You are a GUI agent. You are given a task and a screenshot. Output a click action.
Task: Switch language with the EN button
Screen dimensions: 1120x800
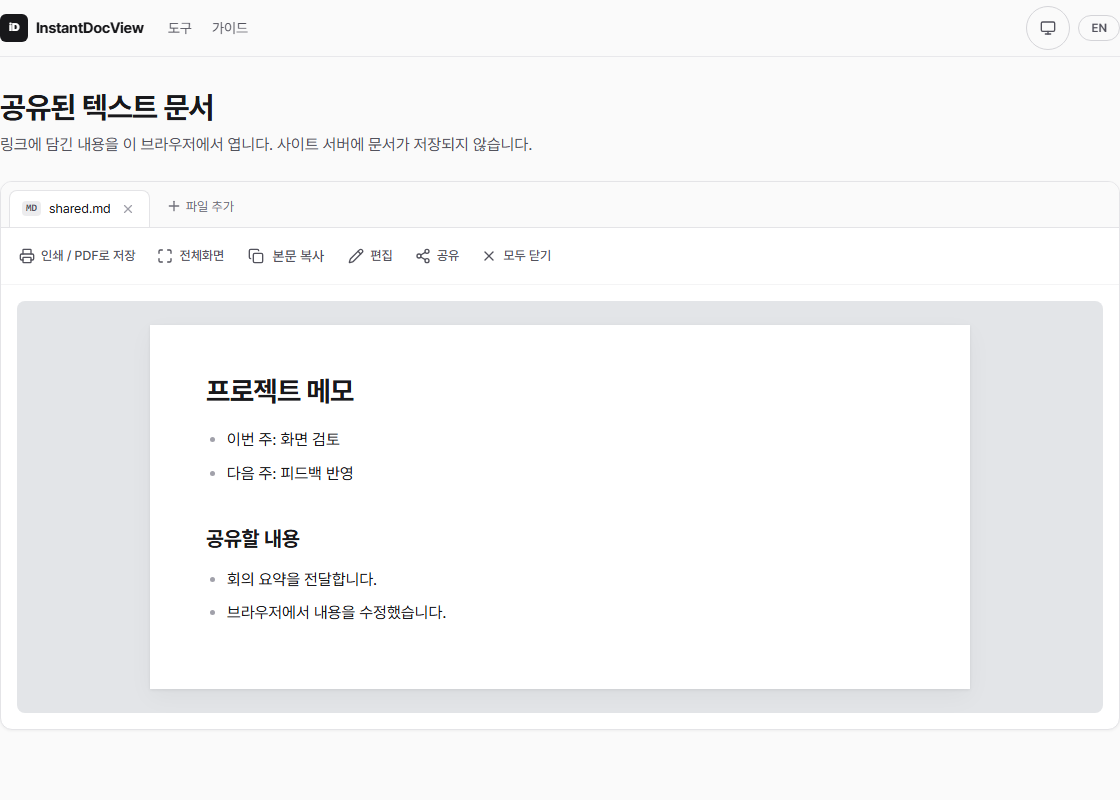1099,28
